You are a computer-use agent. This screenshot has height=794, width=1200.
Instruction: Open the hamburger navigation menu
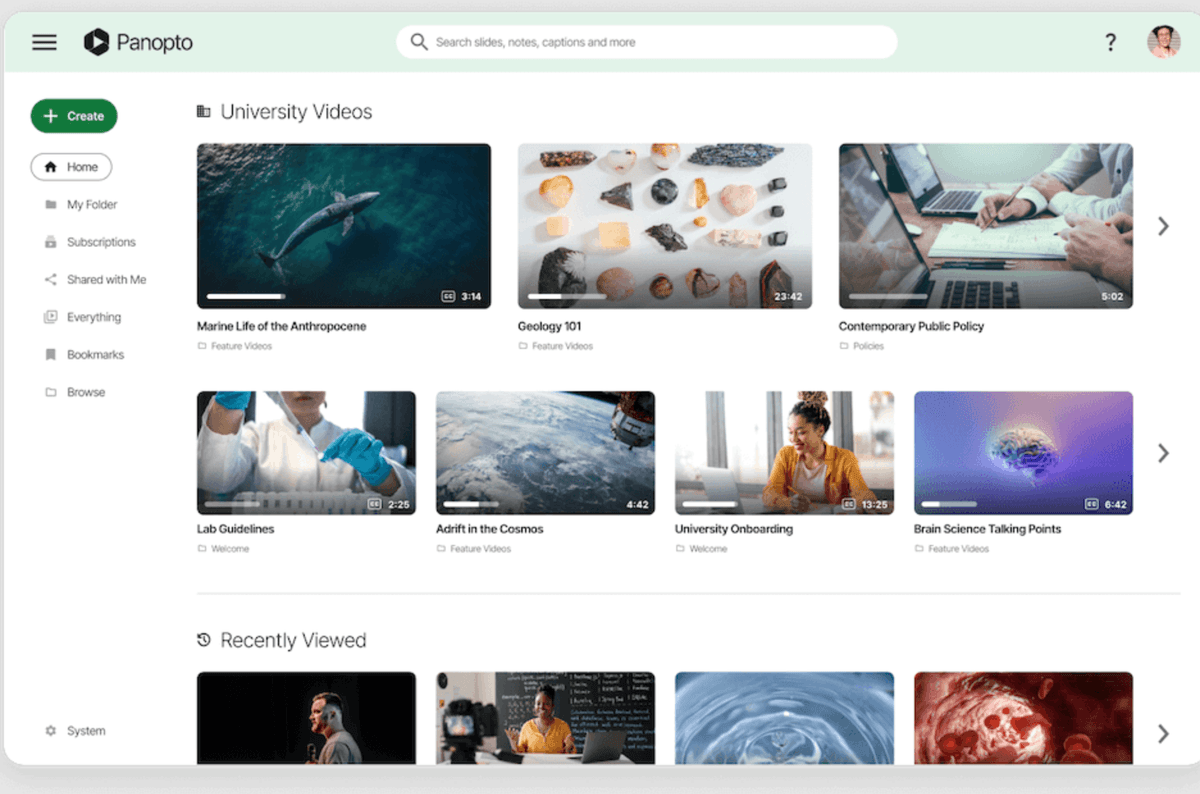(44, 42)
